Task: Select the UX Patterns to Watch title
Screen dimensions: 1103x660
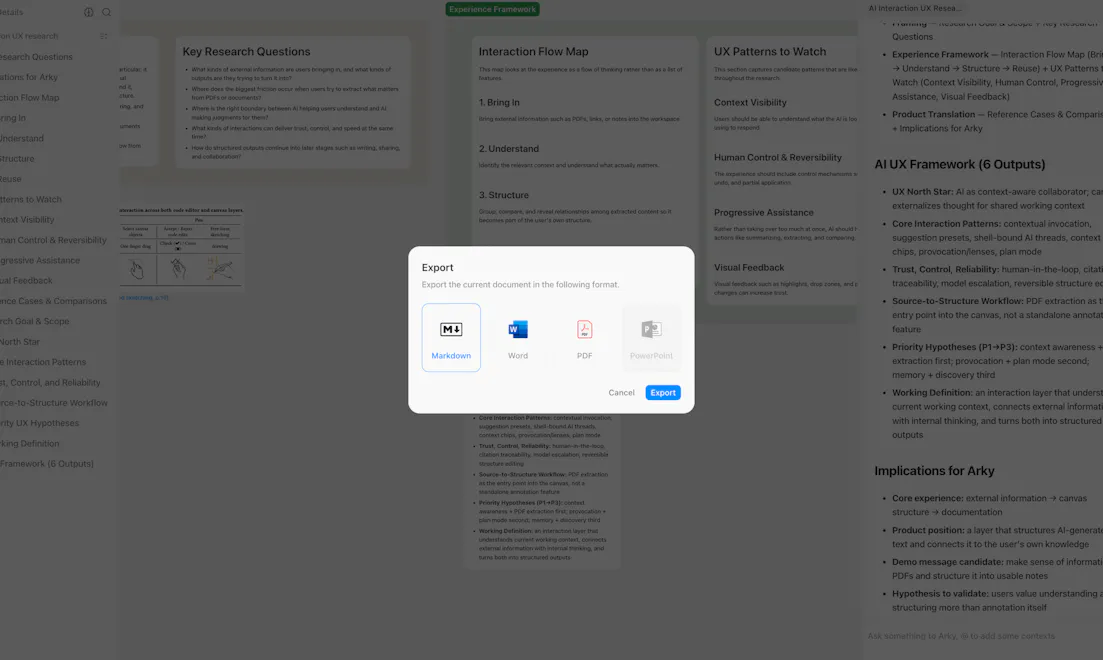Action: tap(770, 51)
